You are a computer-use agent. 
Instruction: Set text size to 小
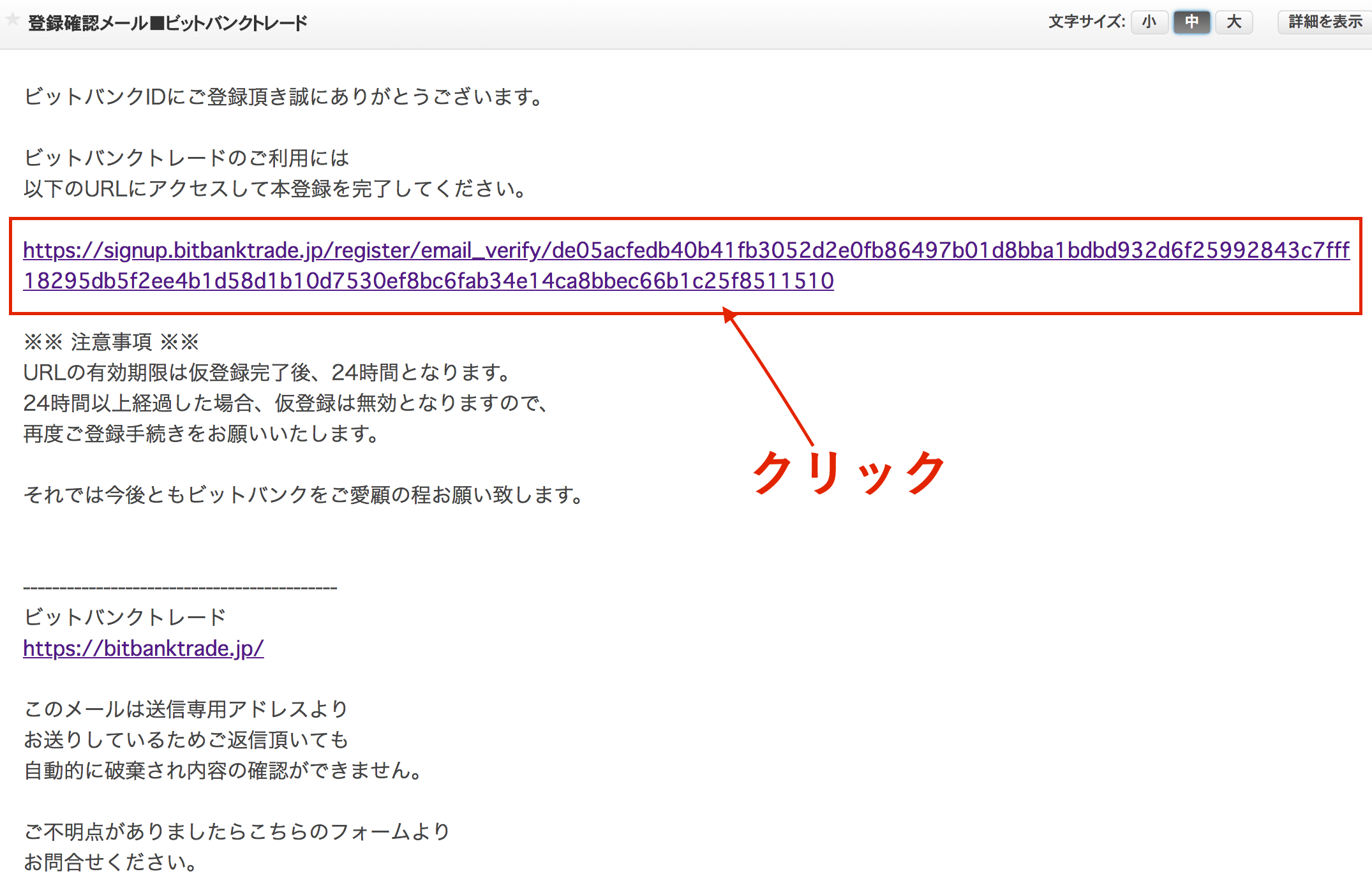pyautogui.click(x=1149, y=22)
